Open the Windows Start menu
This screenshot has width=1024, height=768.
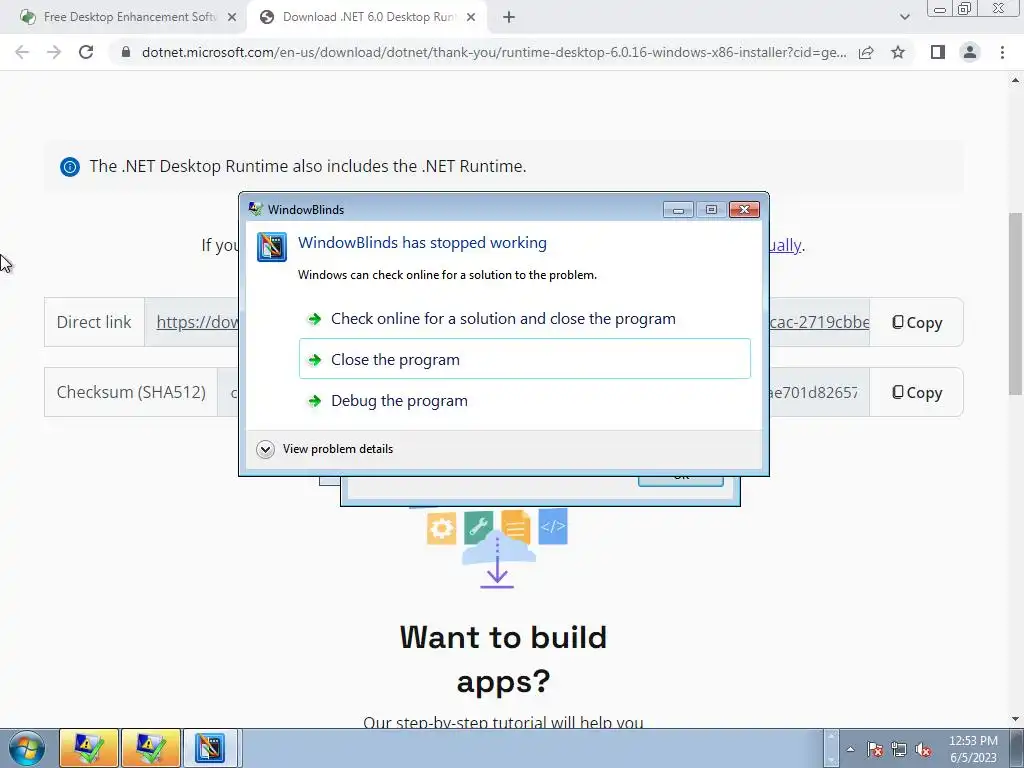coord(27,748)
